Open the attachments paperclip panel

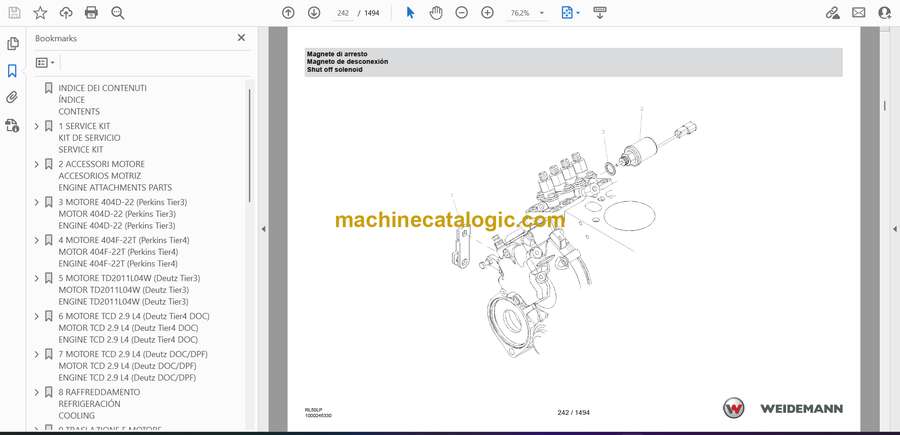click(12, 97)
